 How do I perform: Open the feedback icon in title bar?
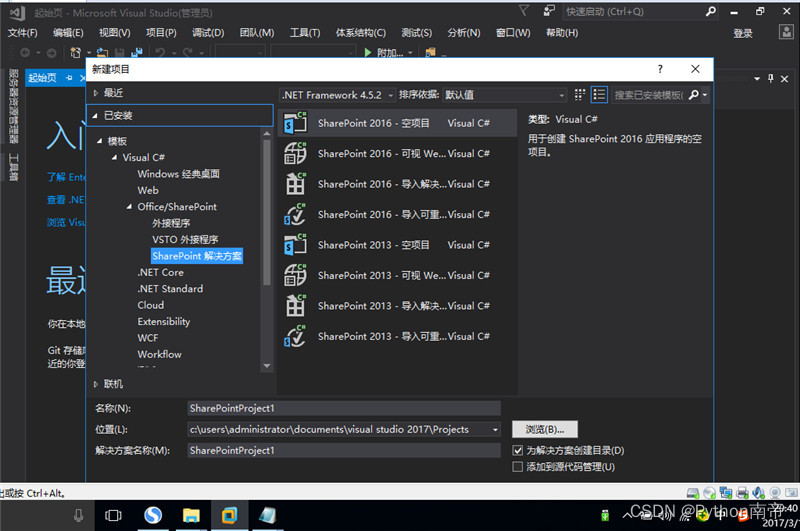point(549,11)
